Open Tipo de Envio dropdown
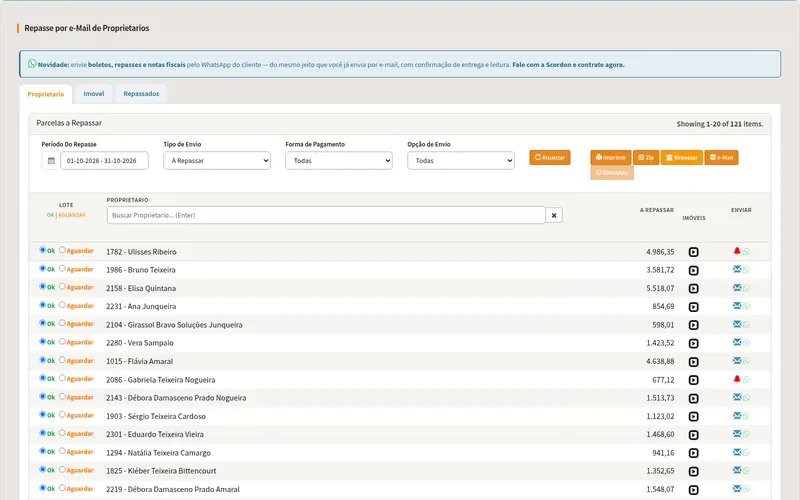 [217, 161]
